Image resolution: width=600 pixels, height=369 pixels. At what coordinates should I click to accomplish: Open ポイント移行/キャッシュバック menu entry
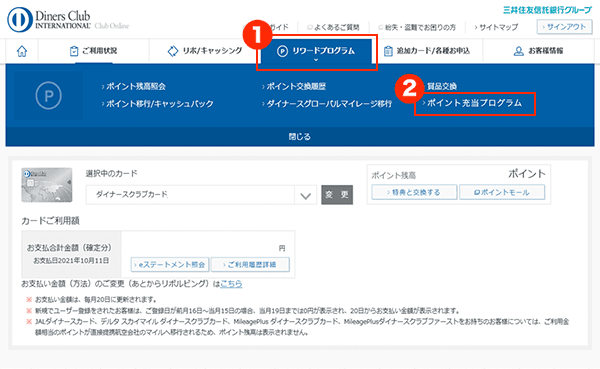[x=157, y=104]
